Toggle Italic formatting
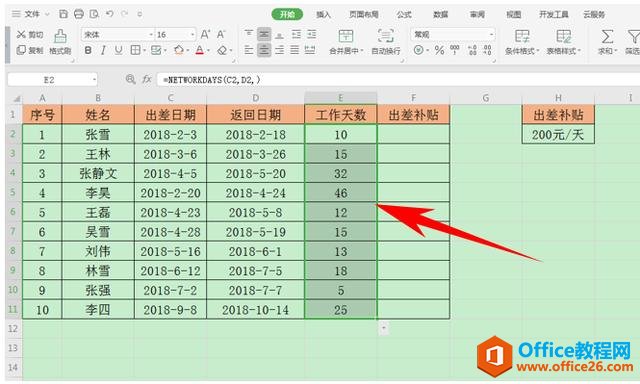This screenshot has width=640, height=384. point(103,50)
